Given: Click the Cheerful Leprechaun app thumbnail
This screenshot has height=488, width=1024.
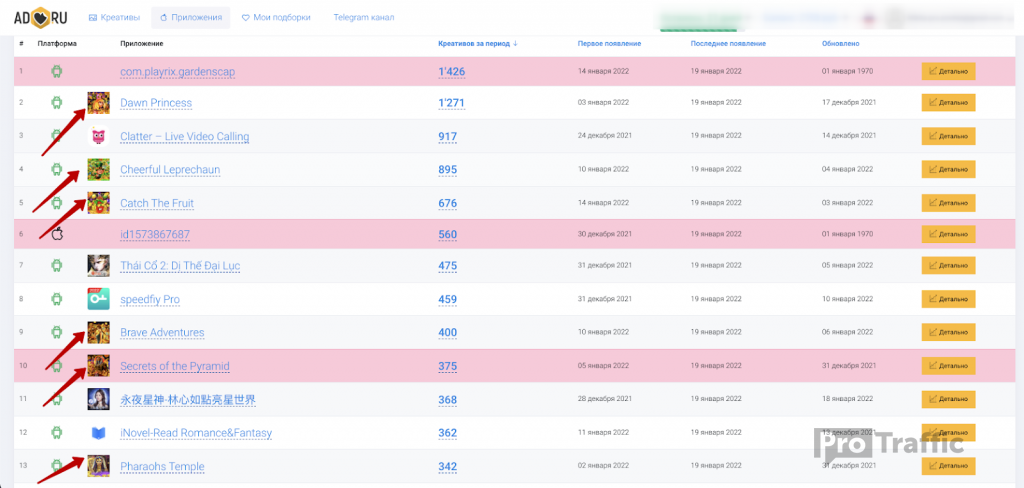Looking at the screenshot, I should click(x=98, y=169).
